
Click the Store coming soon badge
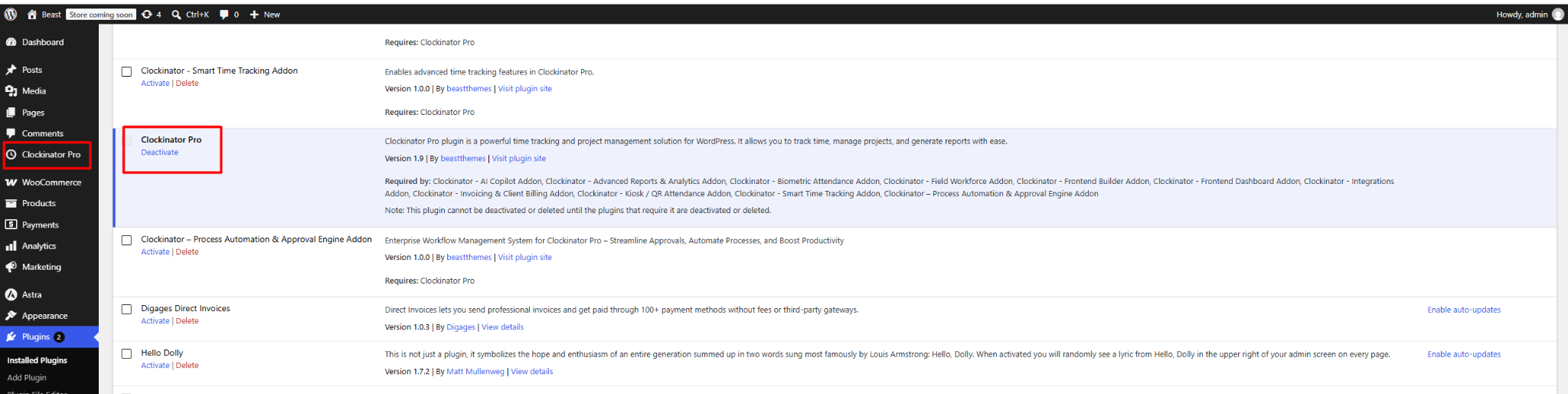click(101, 15)
